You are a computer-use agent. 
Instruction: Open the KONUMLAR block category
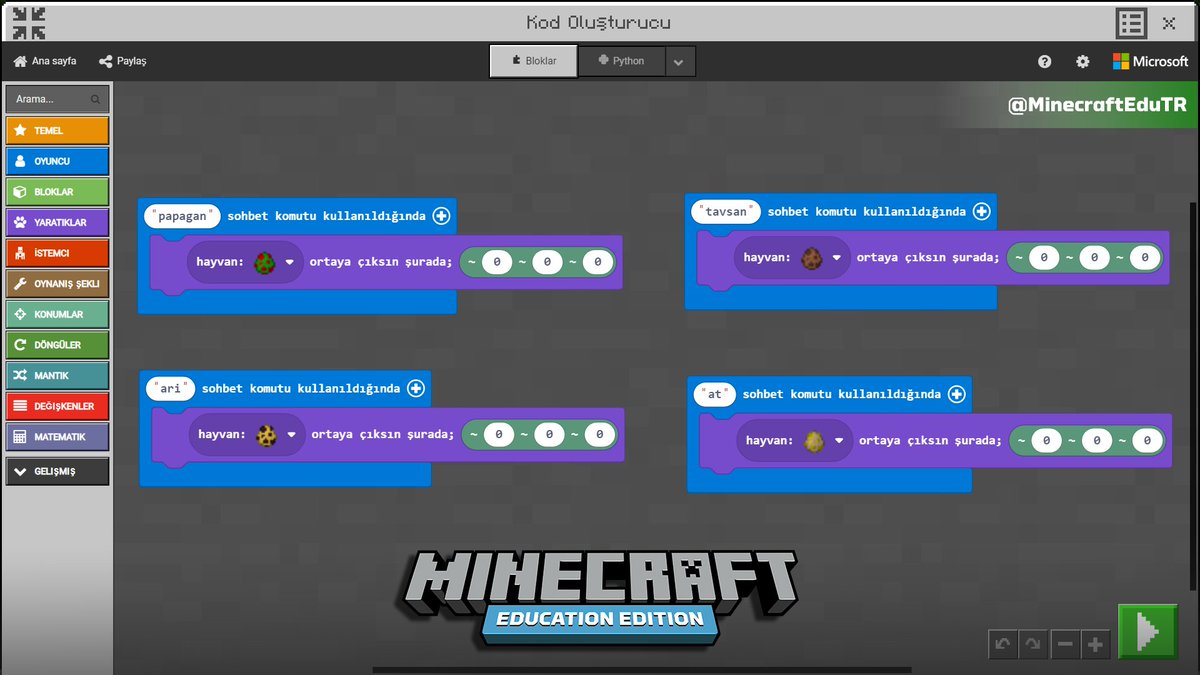[57, 314]
